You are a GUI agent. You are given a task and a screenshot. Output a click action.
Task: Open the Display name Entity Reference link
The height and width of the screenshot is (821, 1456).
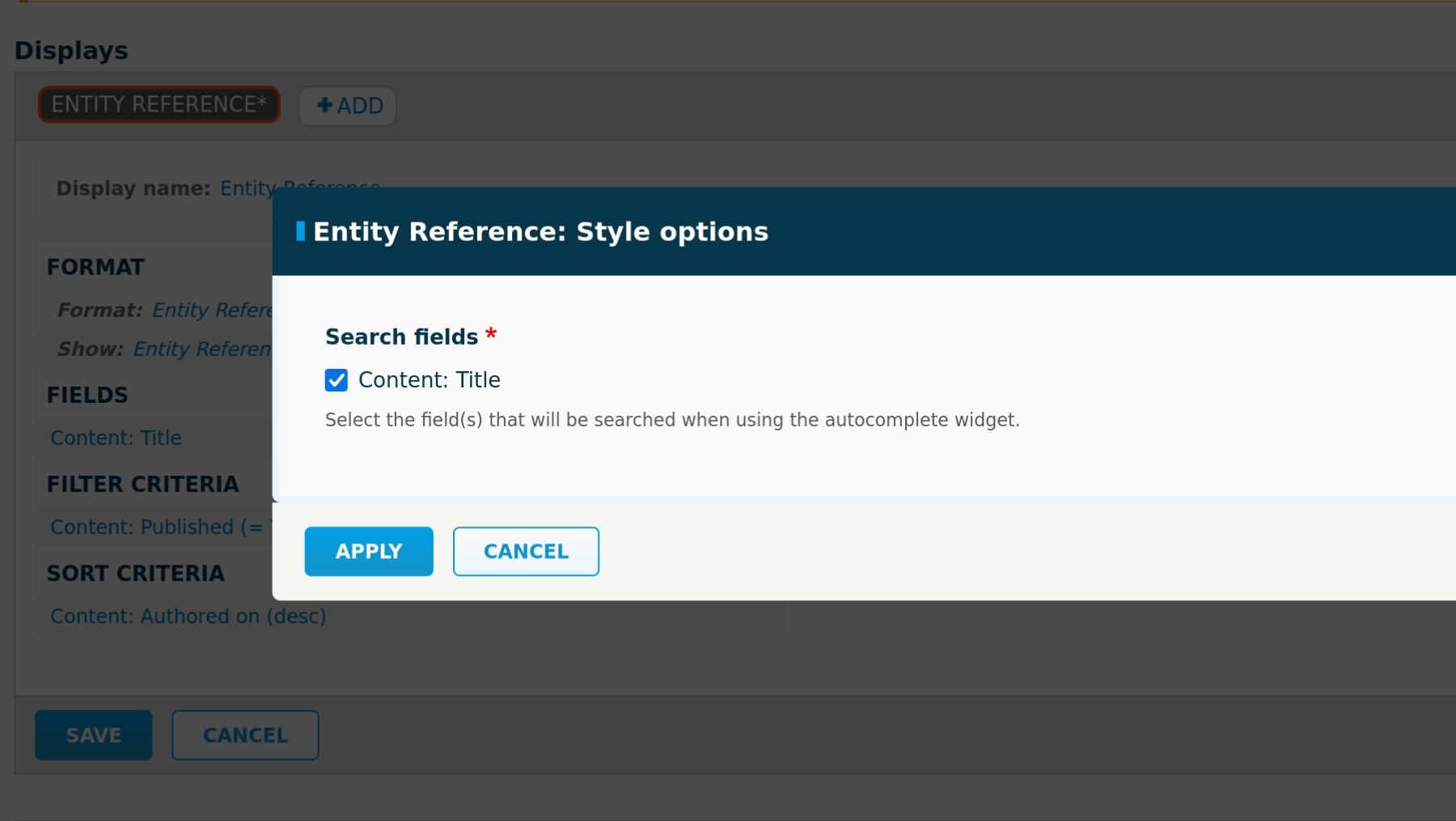pos(247,188)
